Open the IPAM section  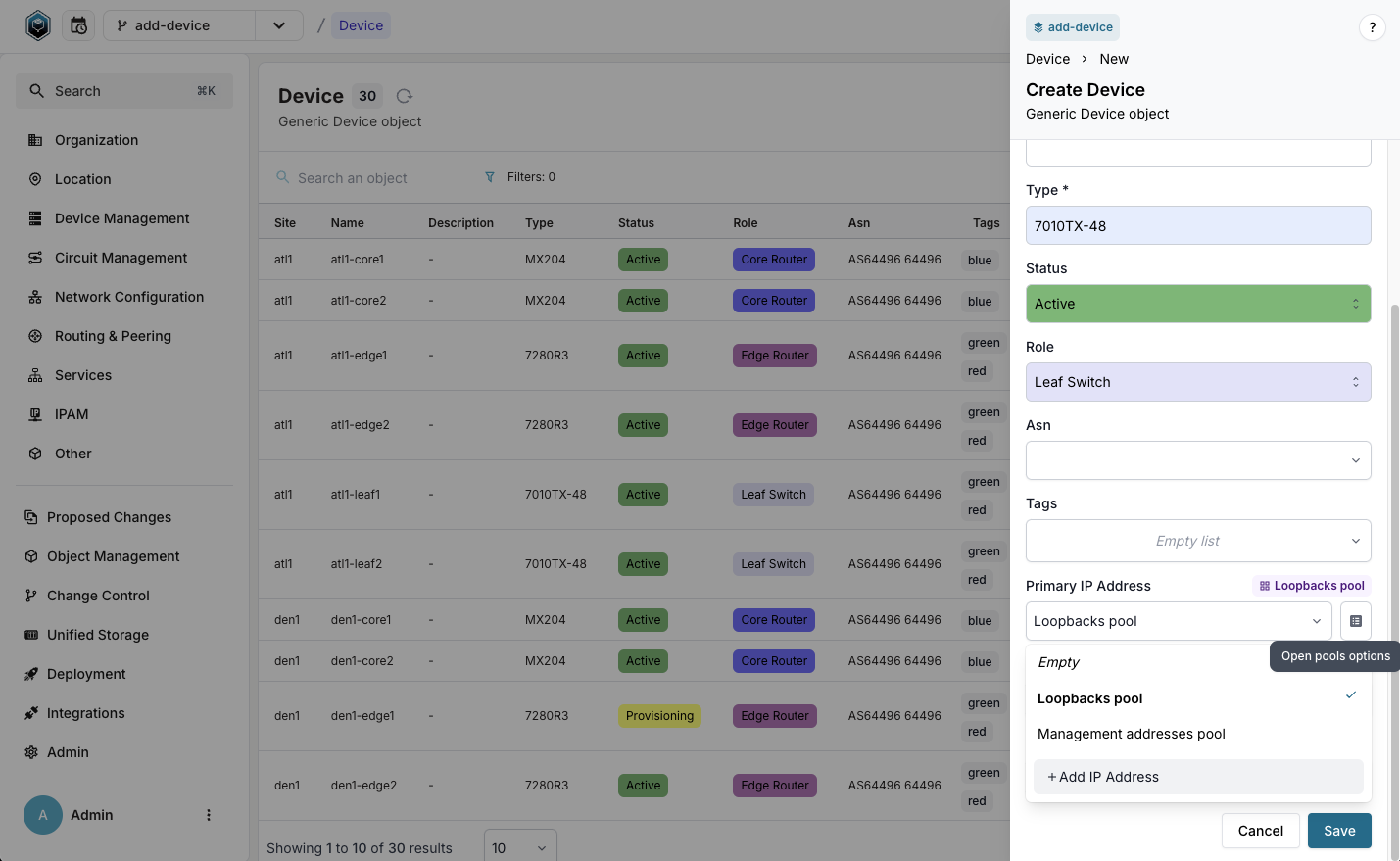71,414
